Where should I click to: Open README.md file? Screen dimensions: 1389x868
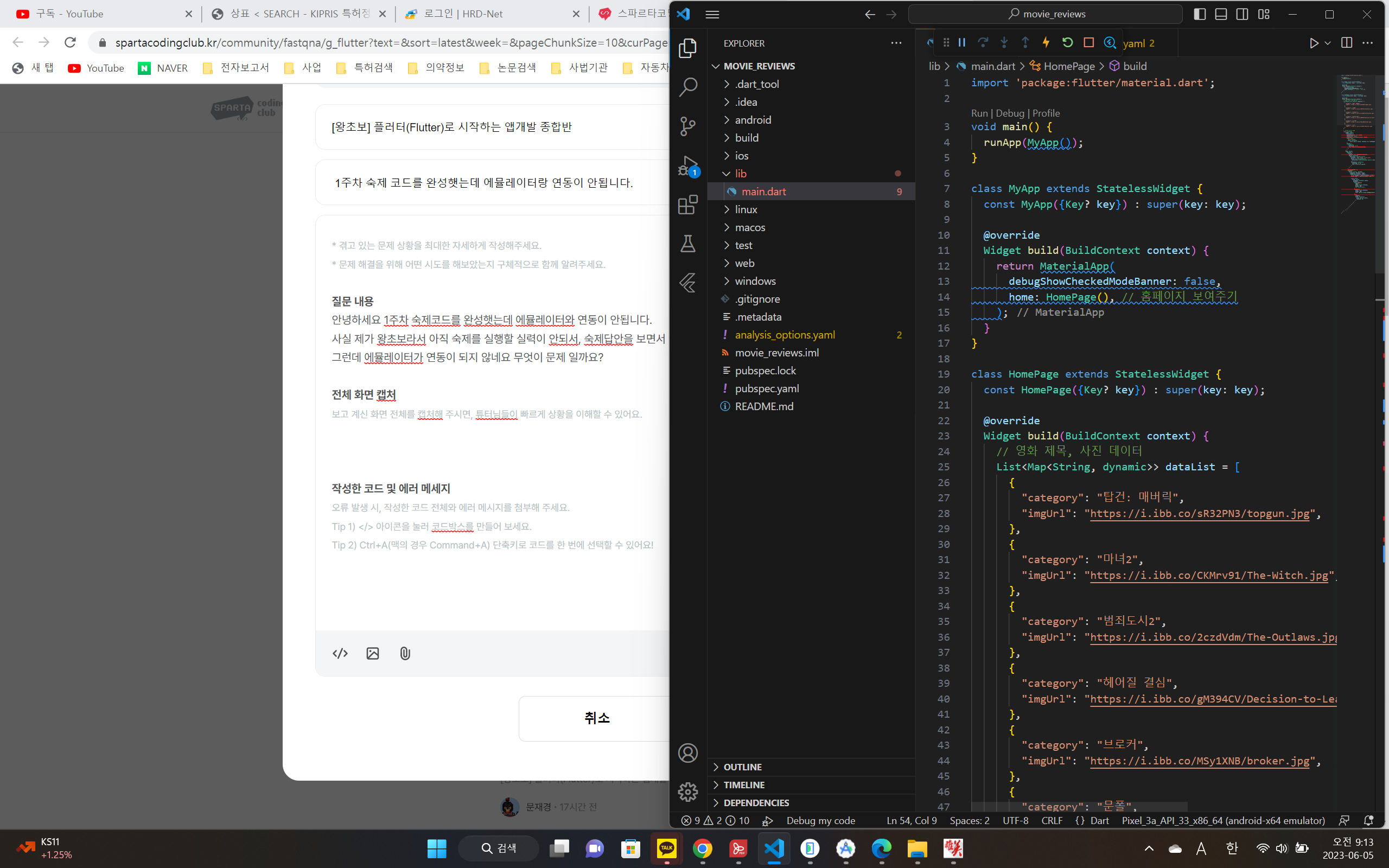tap(811, 406)
